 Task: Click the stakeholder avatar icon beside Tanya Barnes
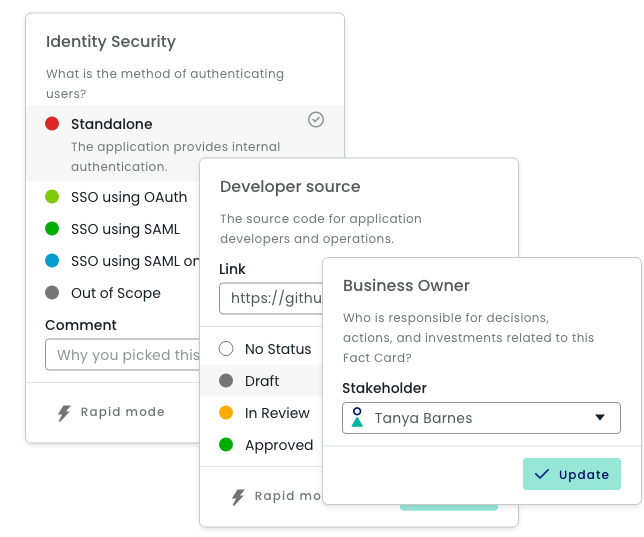357,417
